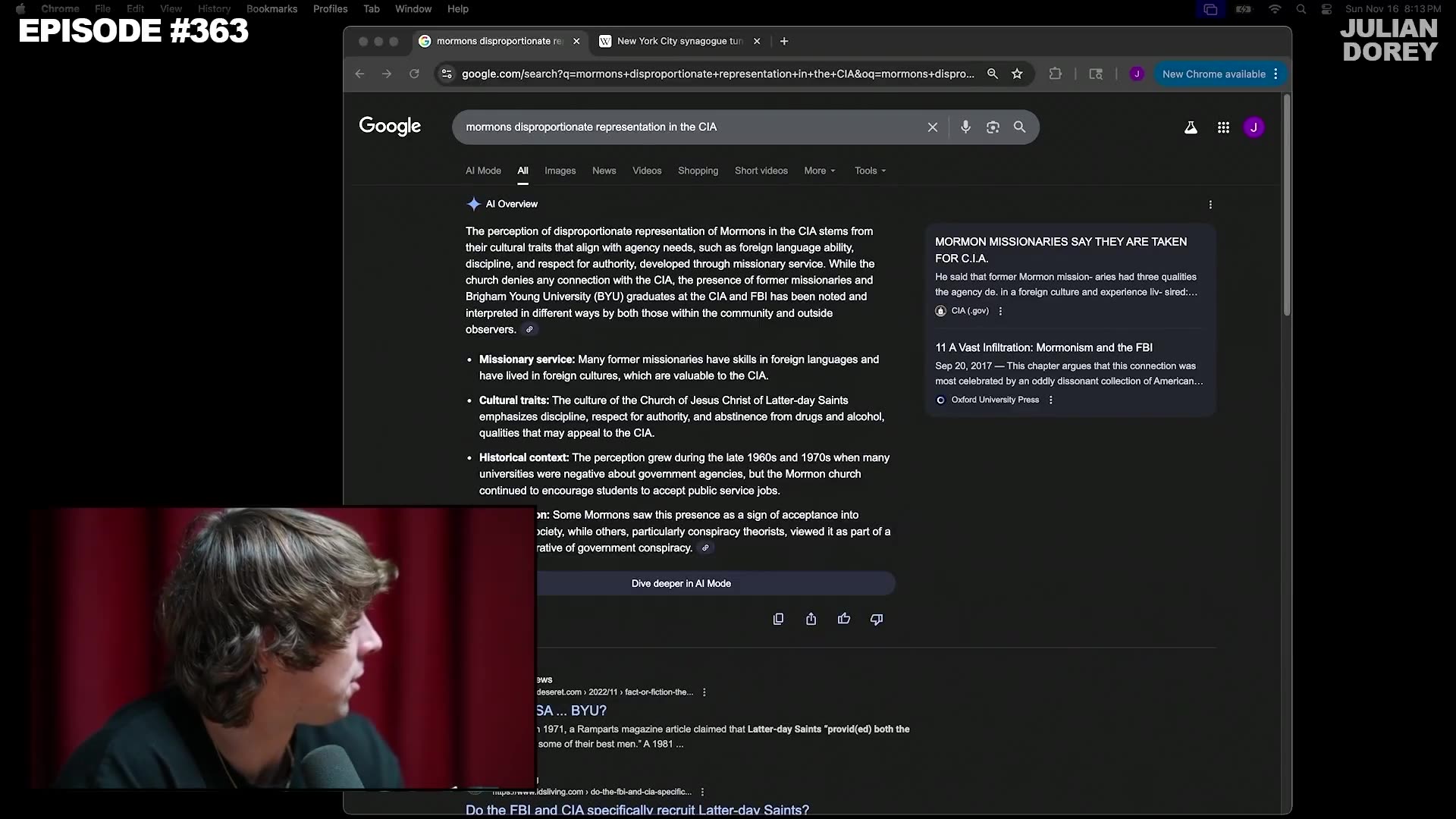Open AI Overview three-dot options menu

coord(1210,205)
